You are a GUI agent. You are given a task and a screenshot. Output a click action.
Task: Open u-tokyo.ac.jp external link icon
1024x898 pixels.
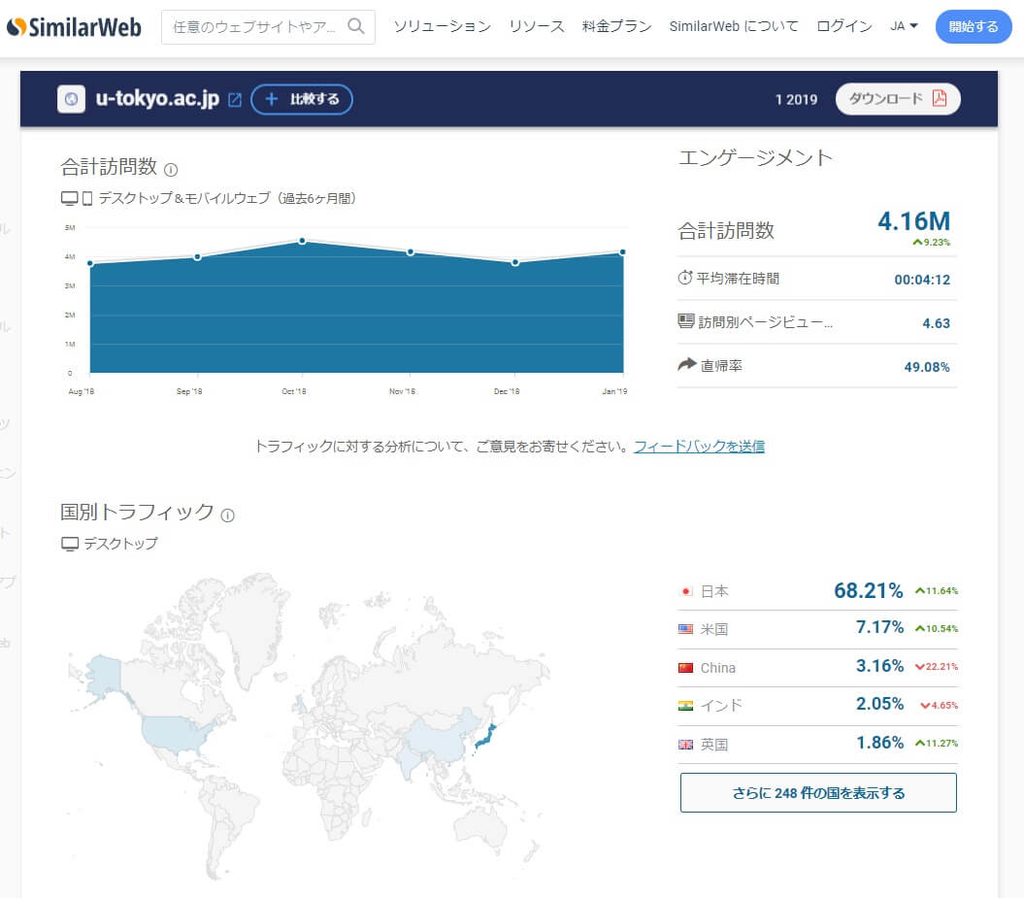click(x=234, y=100)
